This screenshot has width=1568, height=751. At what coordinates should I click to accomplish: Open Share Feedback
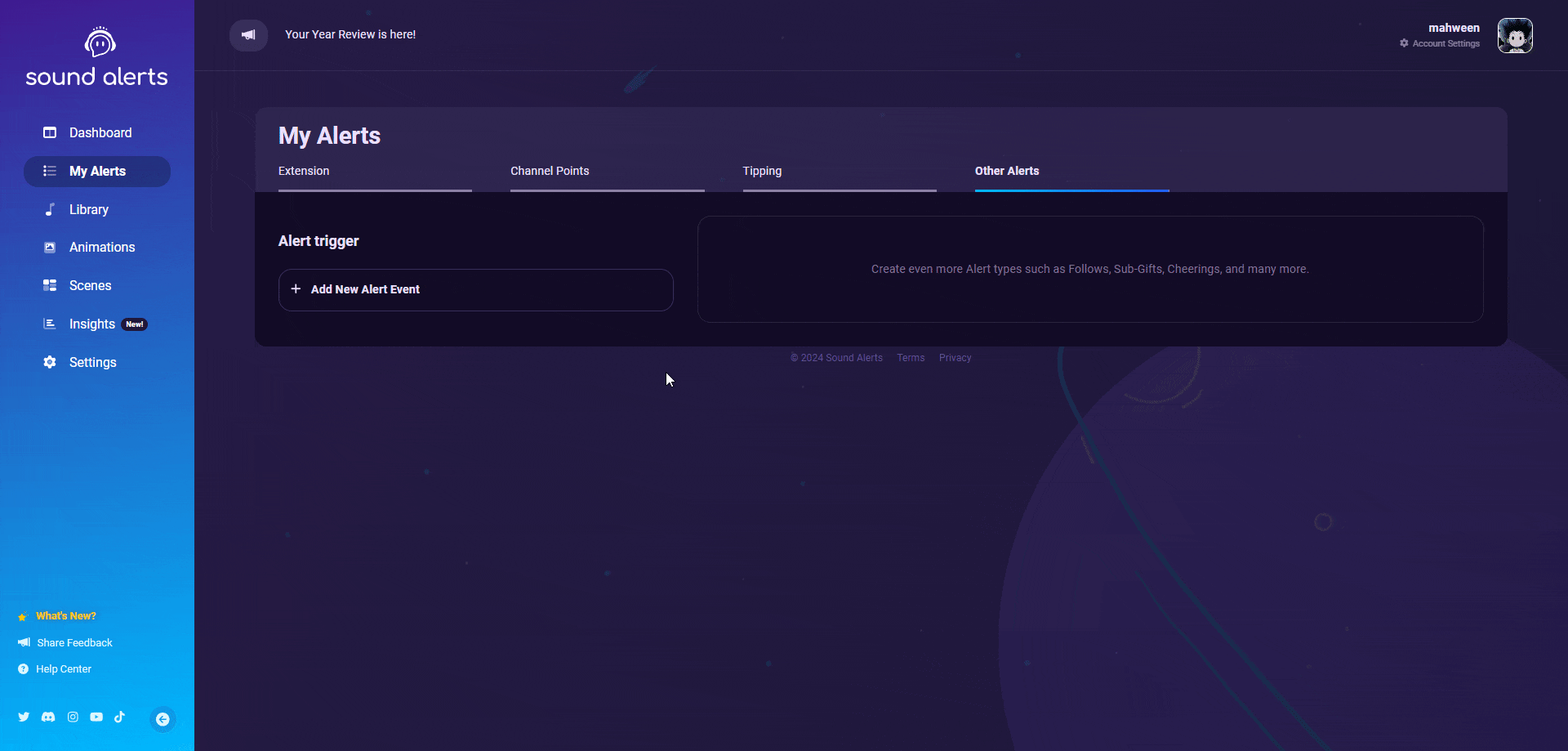click(x=74, y=643)
